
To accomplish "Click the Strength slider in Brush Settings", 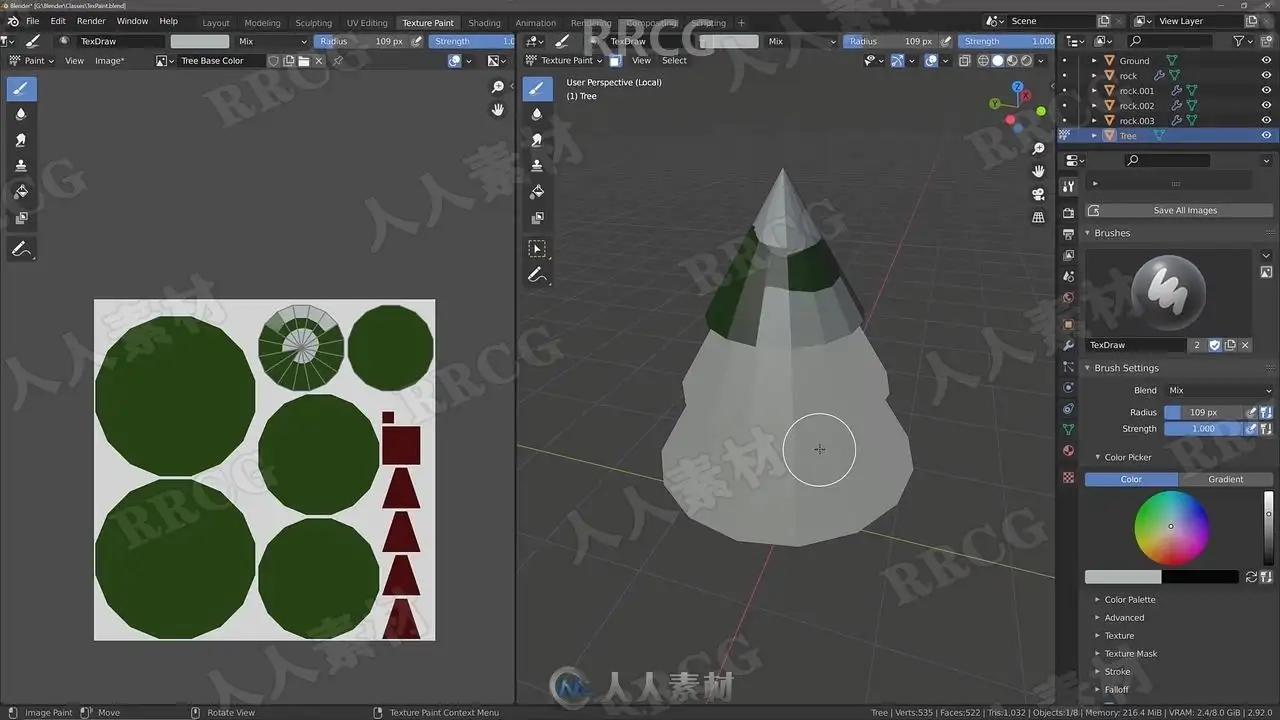I will click(x=1203, y=429).
